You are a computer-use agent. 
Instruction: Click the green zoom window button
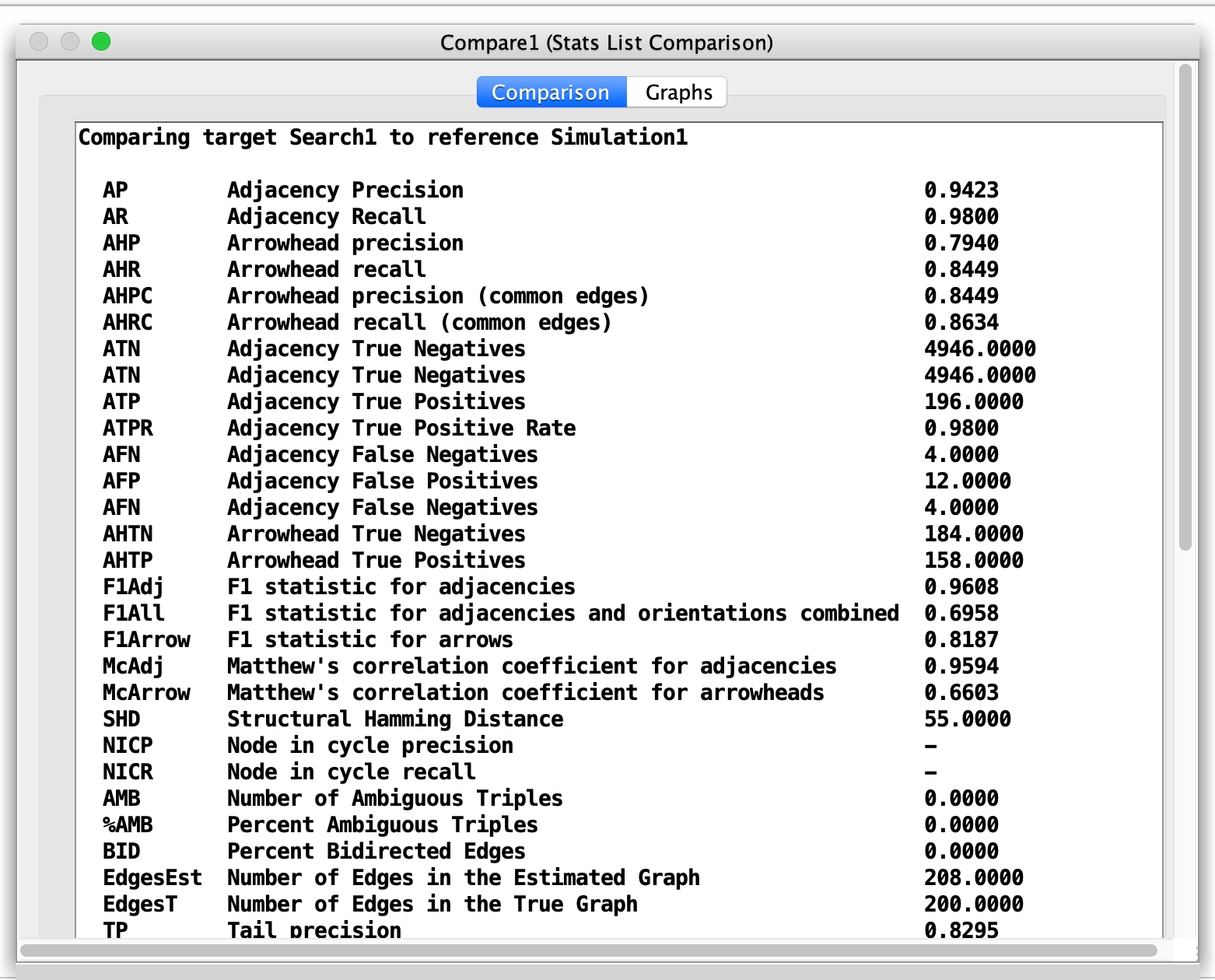coord(101,42)
